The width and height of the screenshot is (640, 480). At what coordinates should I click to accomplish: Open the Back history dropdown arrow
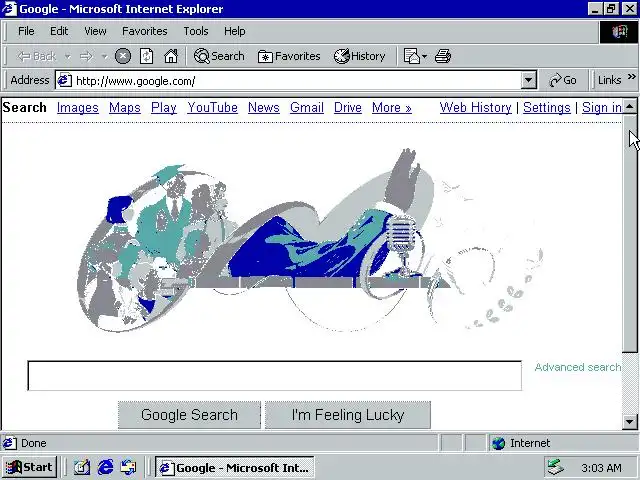[67, 56]
